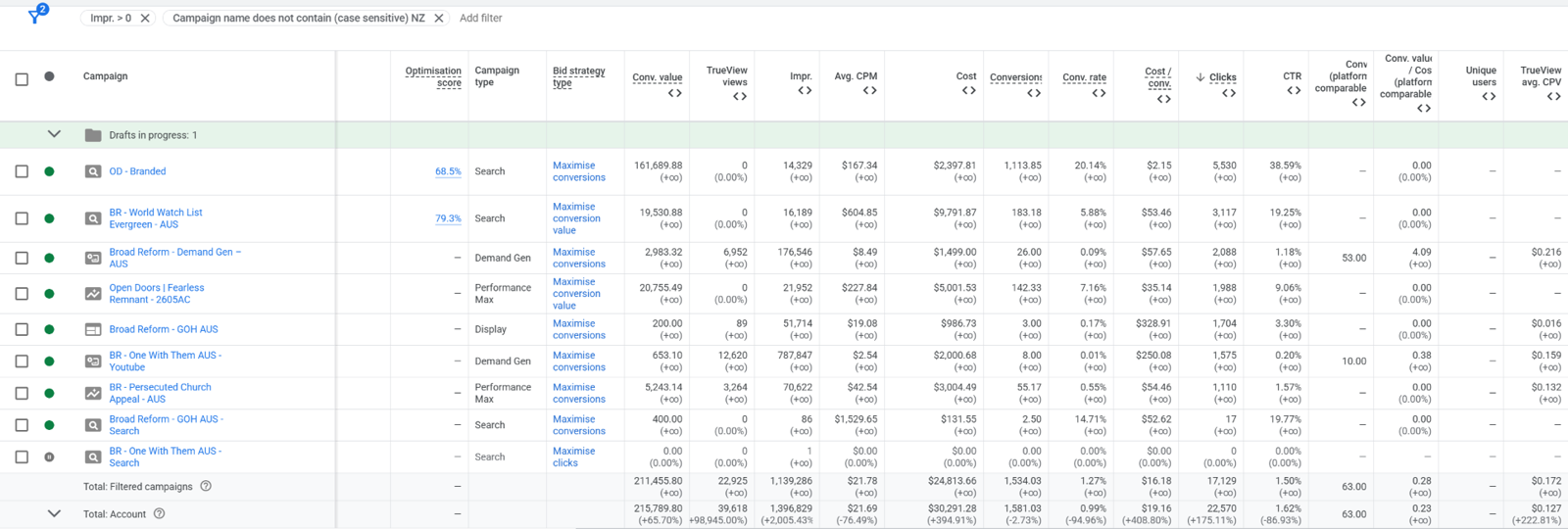Click Performance Max icon of Open Doors
Screen dimensions: 1568x529
pyautogui.click(x=93, y=294)
